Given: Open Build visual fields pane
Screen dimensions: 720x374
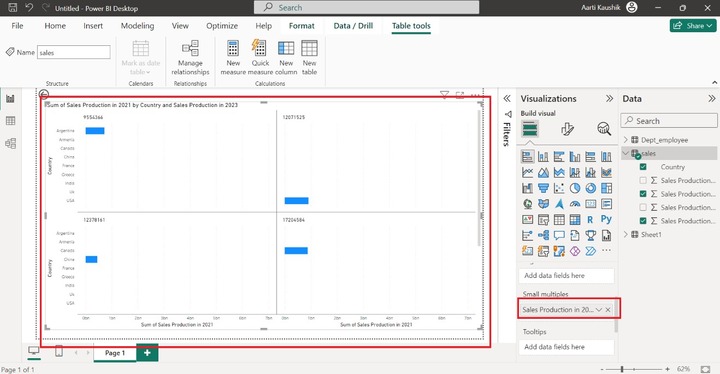Looking at the screenshot, I should 529,129.
